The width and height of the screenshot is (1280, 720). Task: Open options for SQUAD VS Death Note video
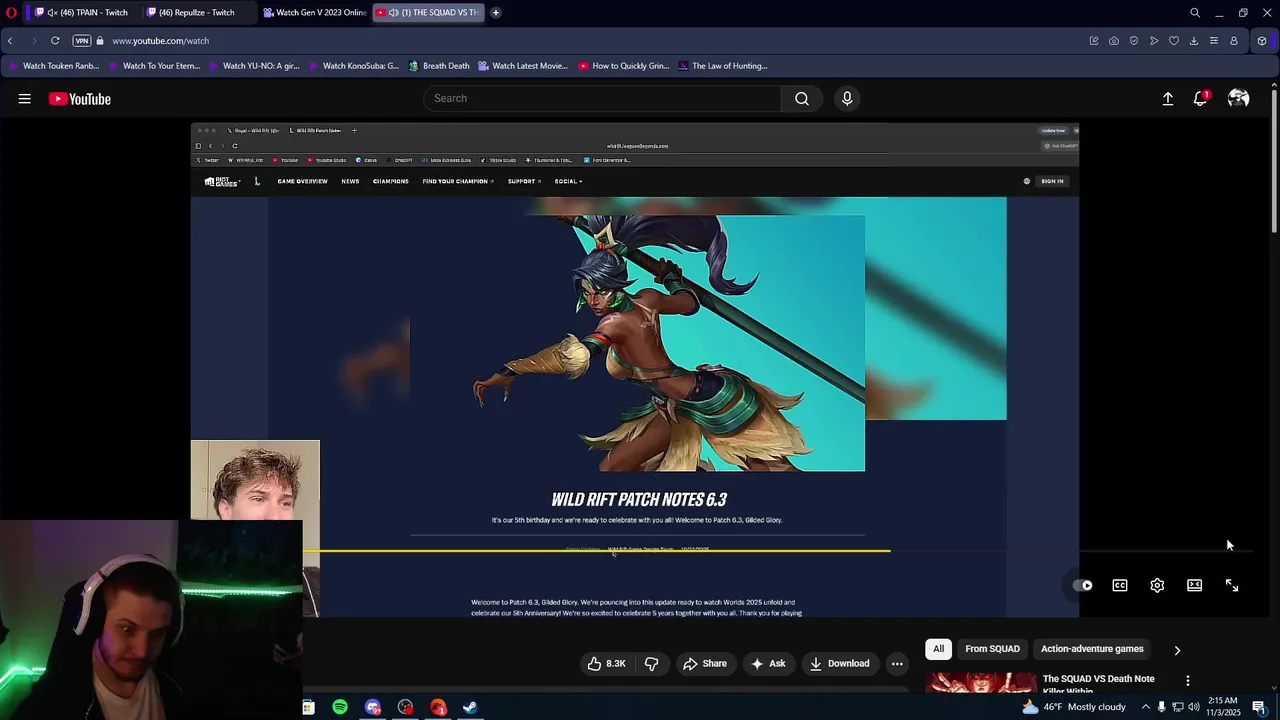[x=1187, y=680]
